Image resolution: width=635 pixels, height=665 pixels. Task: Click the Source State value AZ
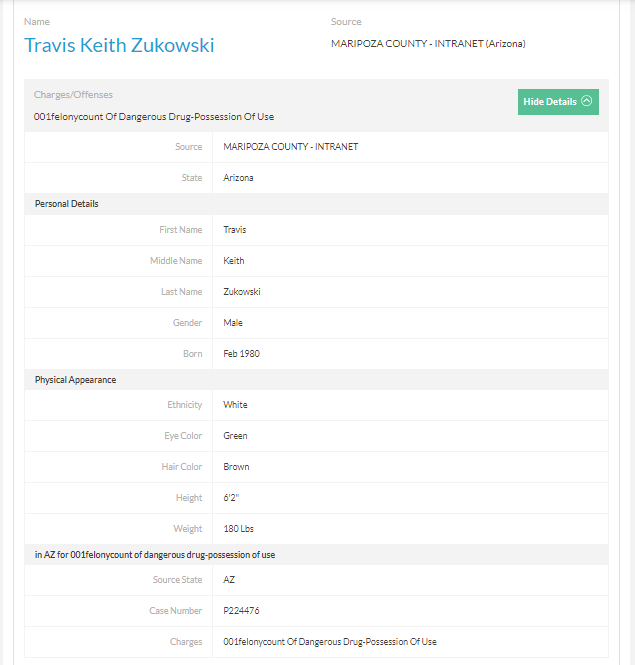coord(230,580)
